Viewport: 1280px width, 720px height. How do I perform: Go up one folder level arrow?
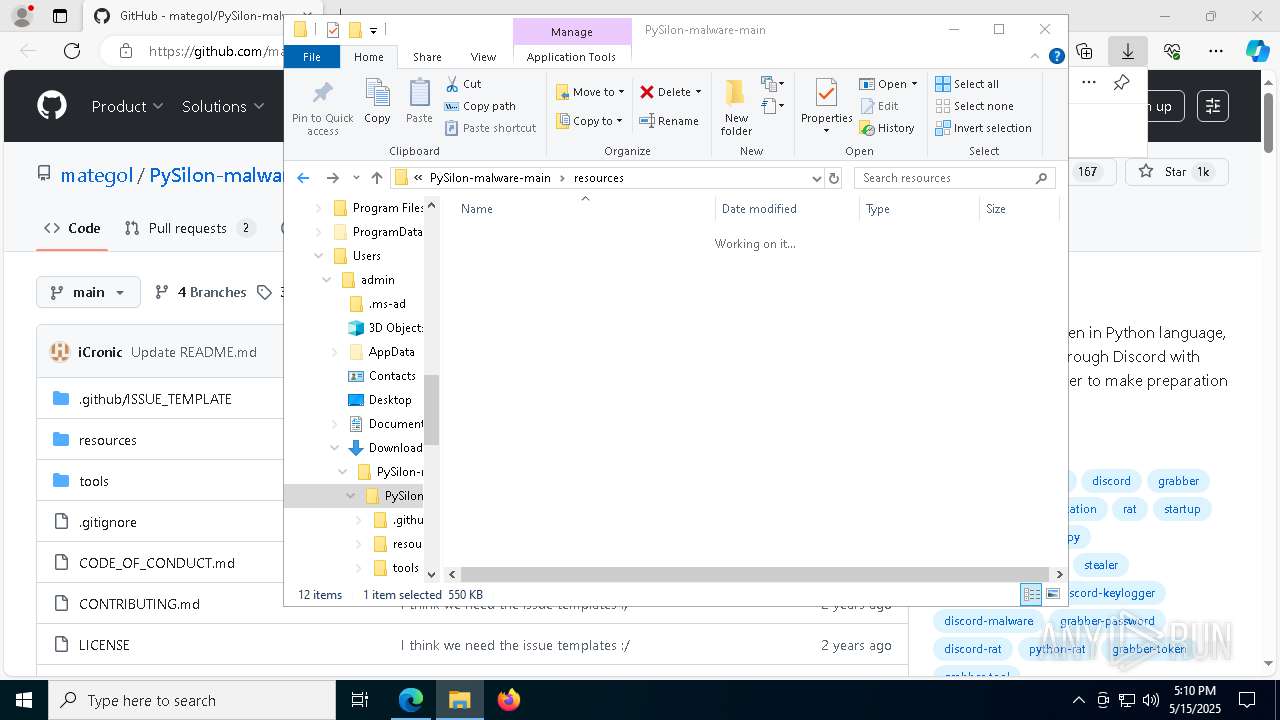(x=376, y=178)
